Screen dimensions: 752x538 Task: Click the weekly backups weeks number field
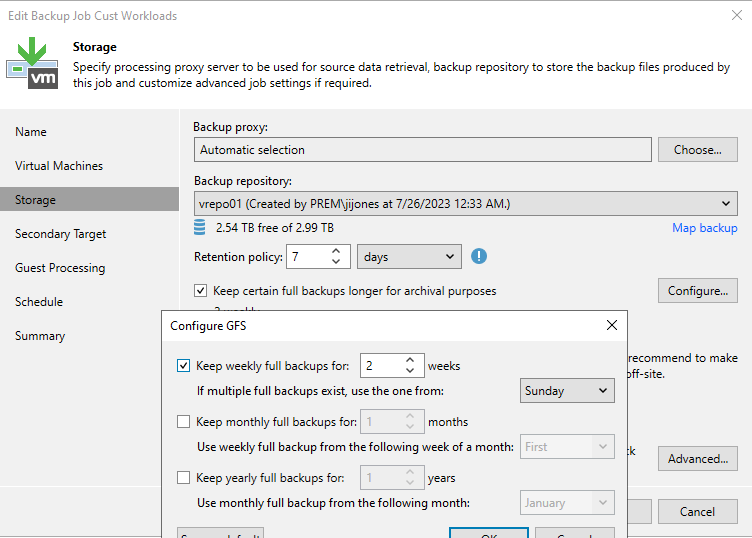click(380, 366)
